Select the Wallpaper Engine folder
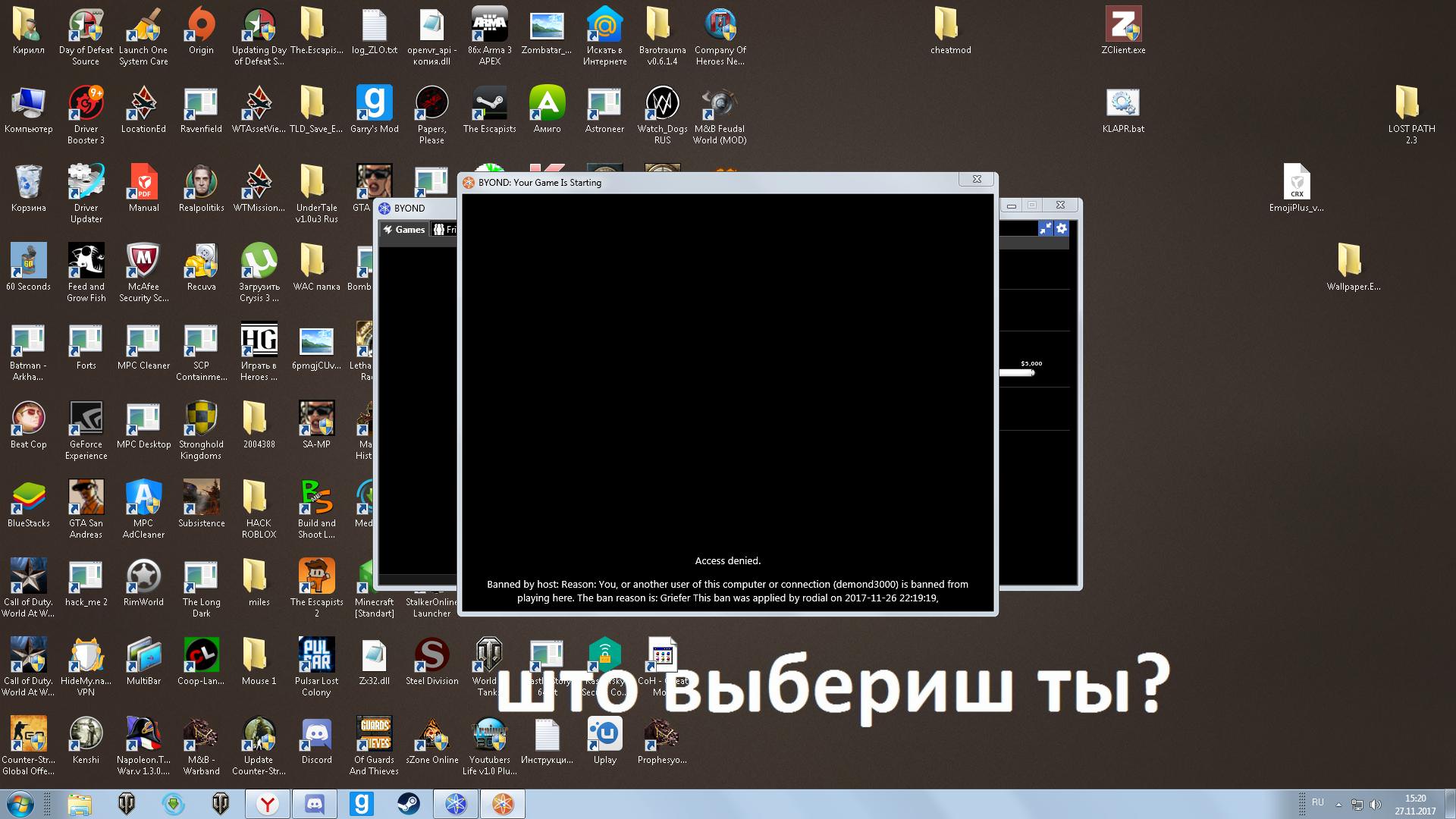1456x819 pixels. [x=1354, y=268]
